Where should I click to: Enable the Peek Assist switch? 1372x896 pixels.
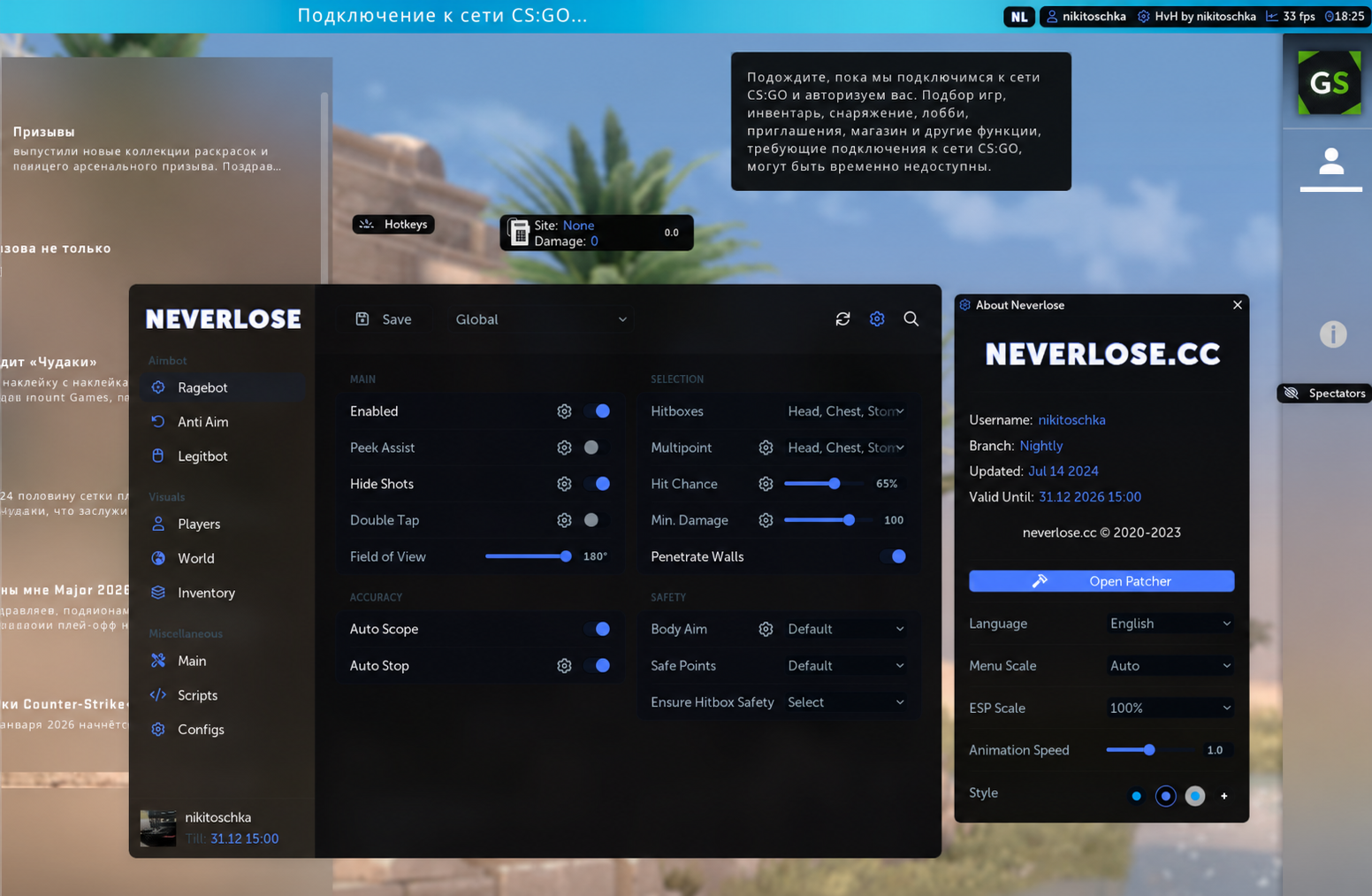point(598,448)
